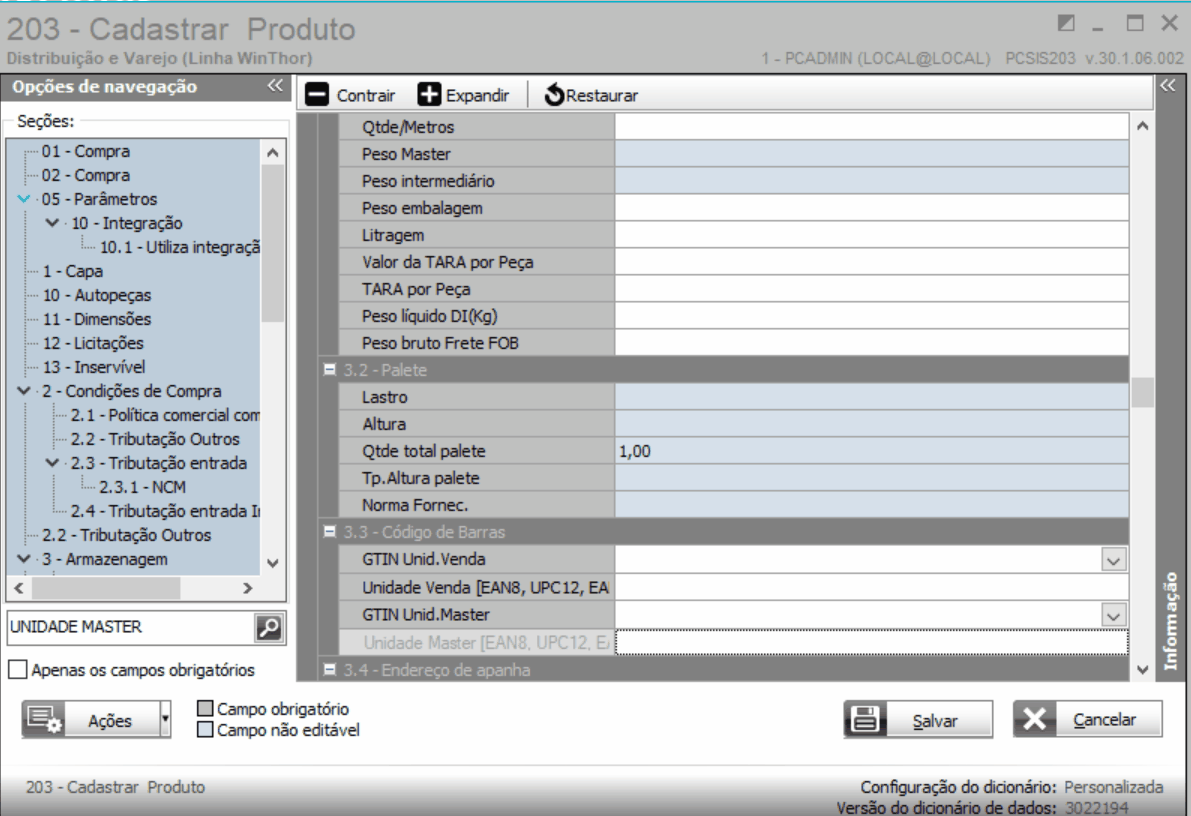Open the Ações dropdown arrow
The width and height of the screenshot is (1191, 816).
165,720
